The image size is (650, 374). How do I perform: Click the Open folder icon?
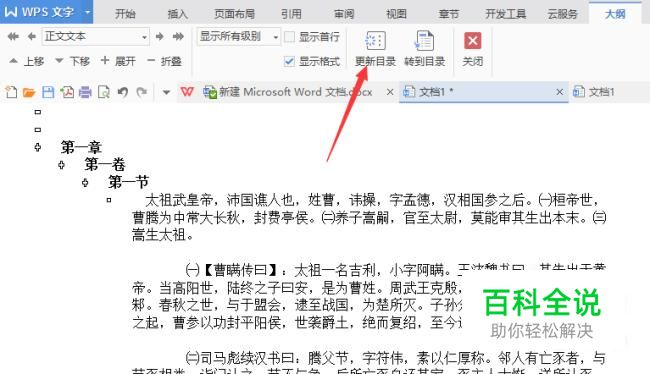tap(29, 92)
